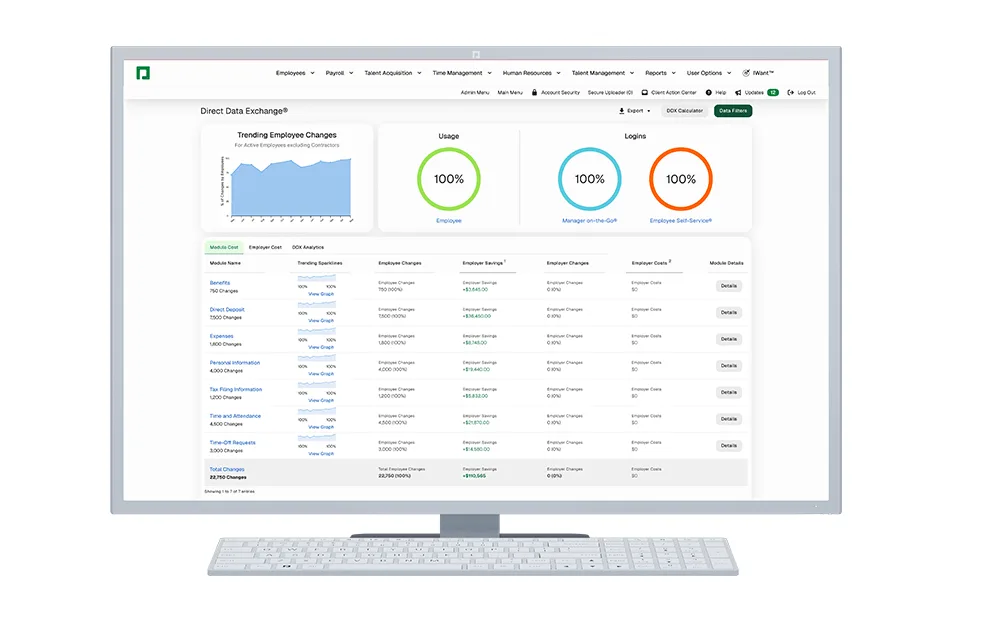Screen dimensions: 1007x630
Task: Click the Account Security lock icon
Action: click(534, 92)
